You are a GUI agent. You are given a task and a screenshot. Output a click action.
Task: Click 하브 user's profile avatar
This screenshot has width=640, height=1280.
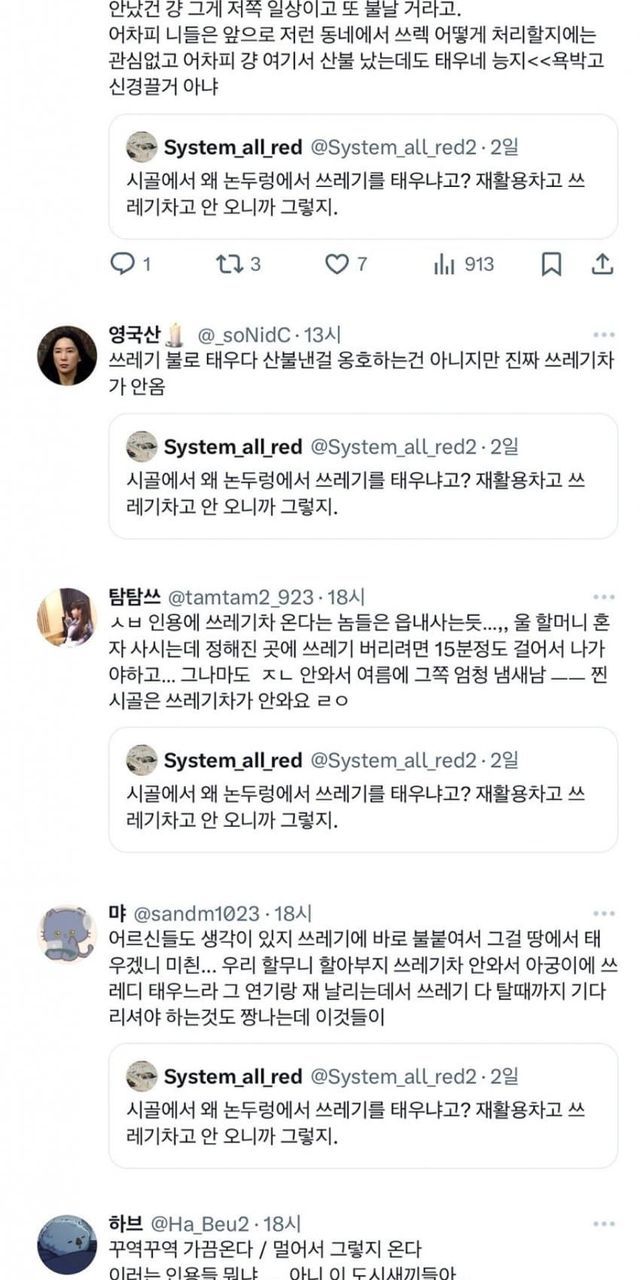coord(67,1244)
